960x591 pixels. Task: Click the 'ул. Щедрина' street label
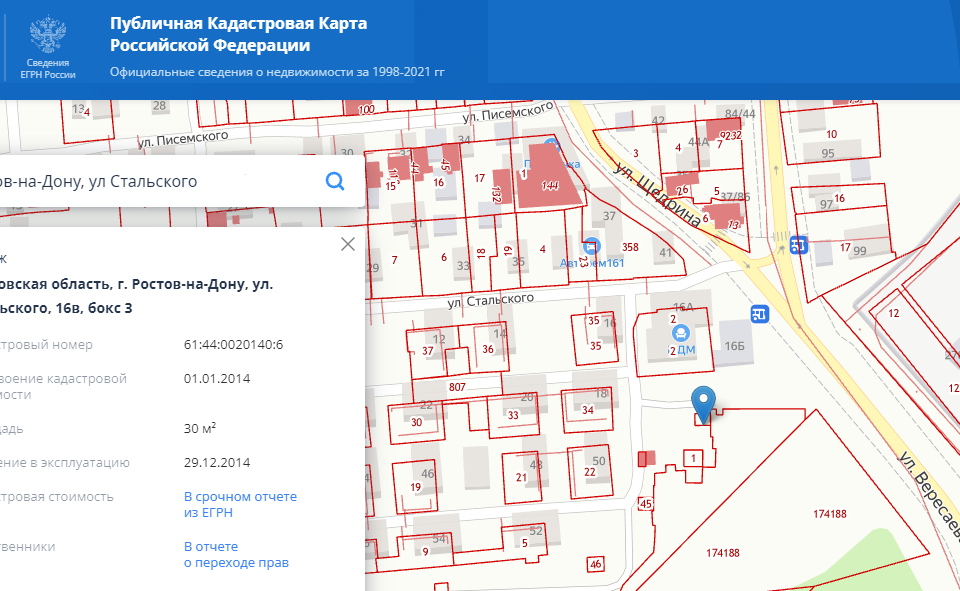tap(658, 195)
